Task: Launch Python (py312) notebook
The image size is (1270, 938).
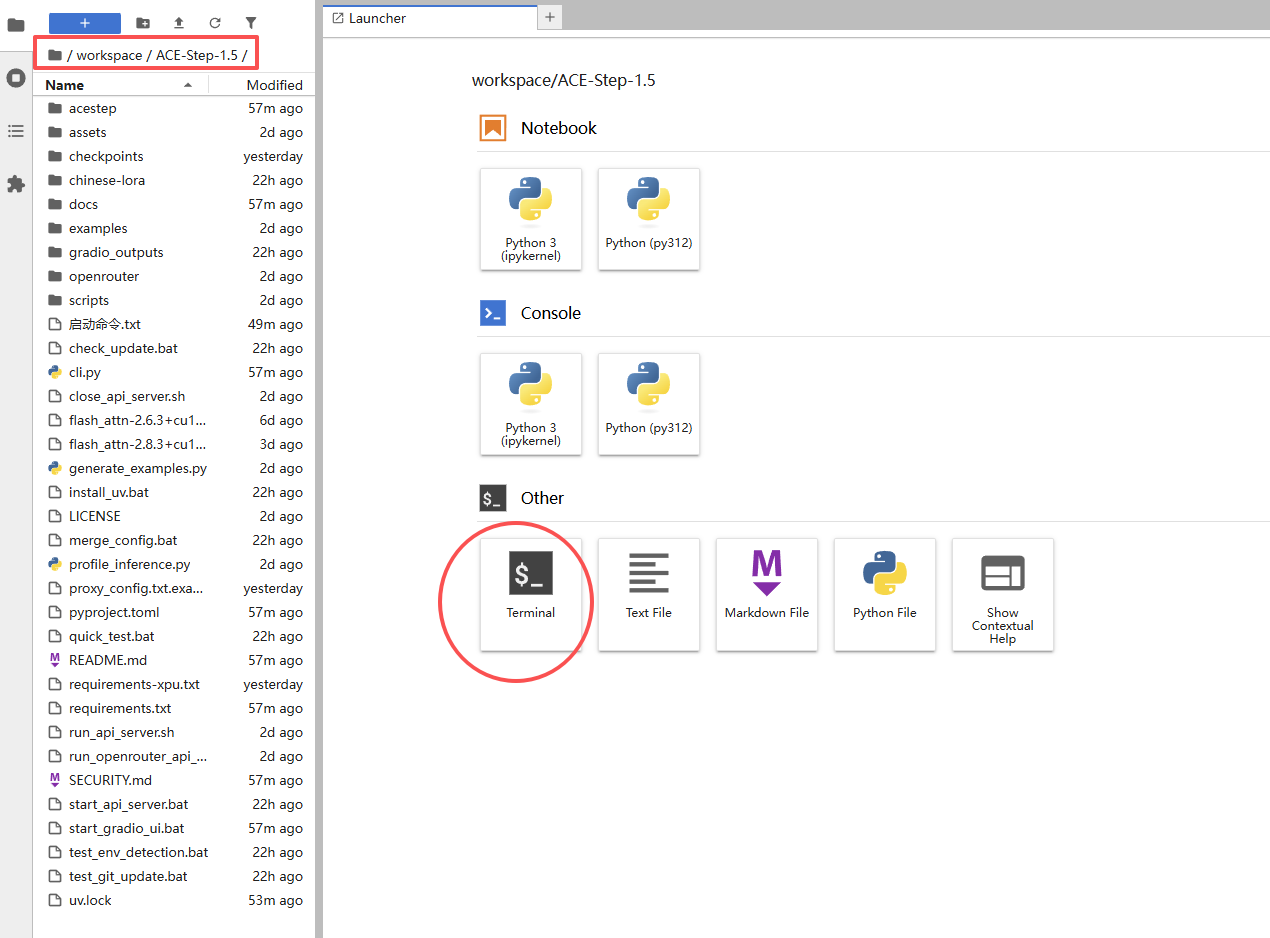Action: (x=648, y=218)
